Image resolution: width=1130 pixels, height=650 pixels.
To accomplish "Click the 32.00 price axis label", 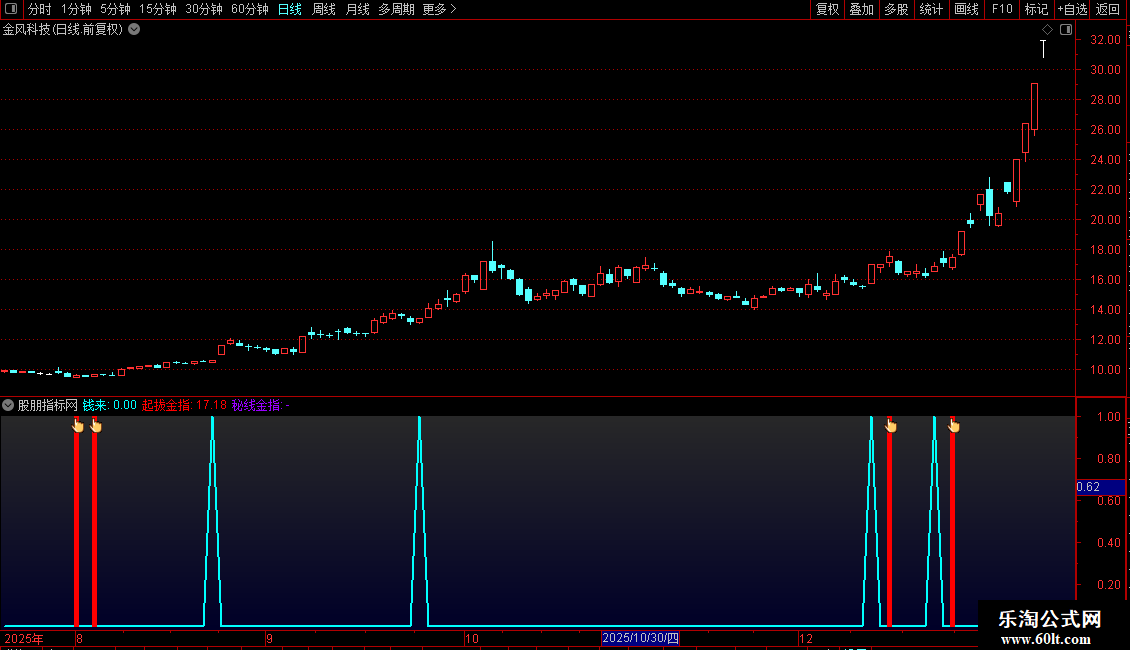I will pos(1105,40).
